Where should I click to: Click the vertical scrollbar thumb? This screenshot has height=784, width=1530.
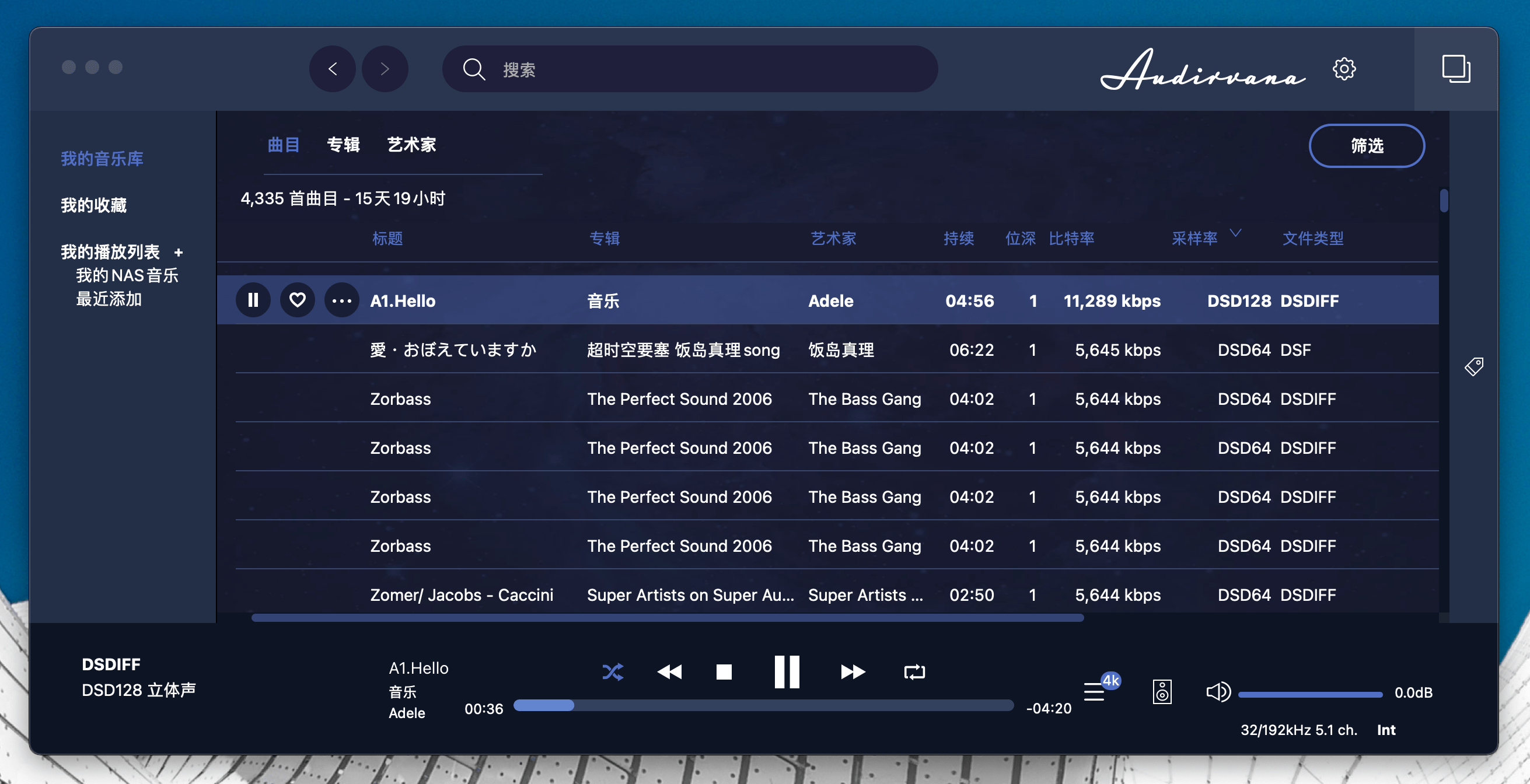[x=1444, y=200]
